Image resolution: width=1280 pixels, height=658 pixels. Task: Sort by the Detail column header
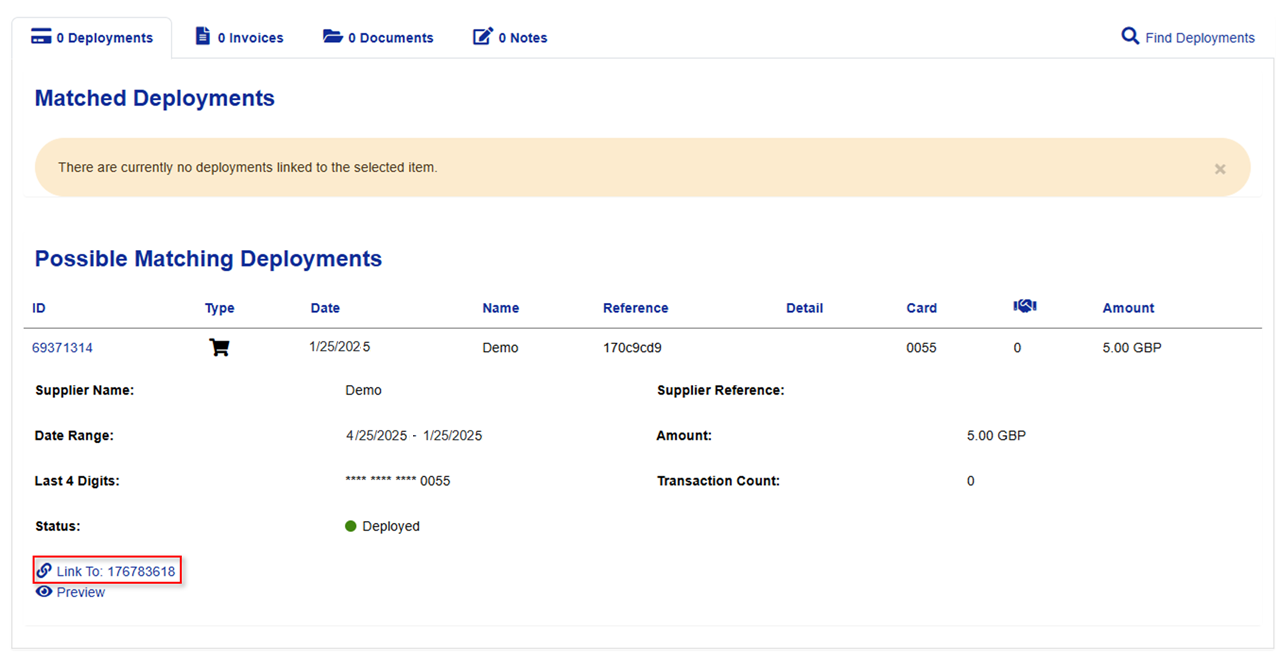tap(805, 308)
